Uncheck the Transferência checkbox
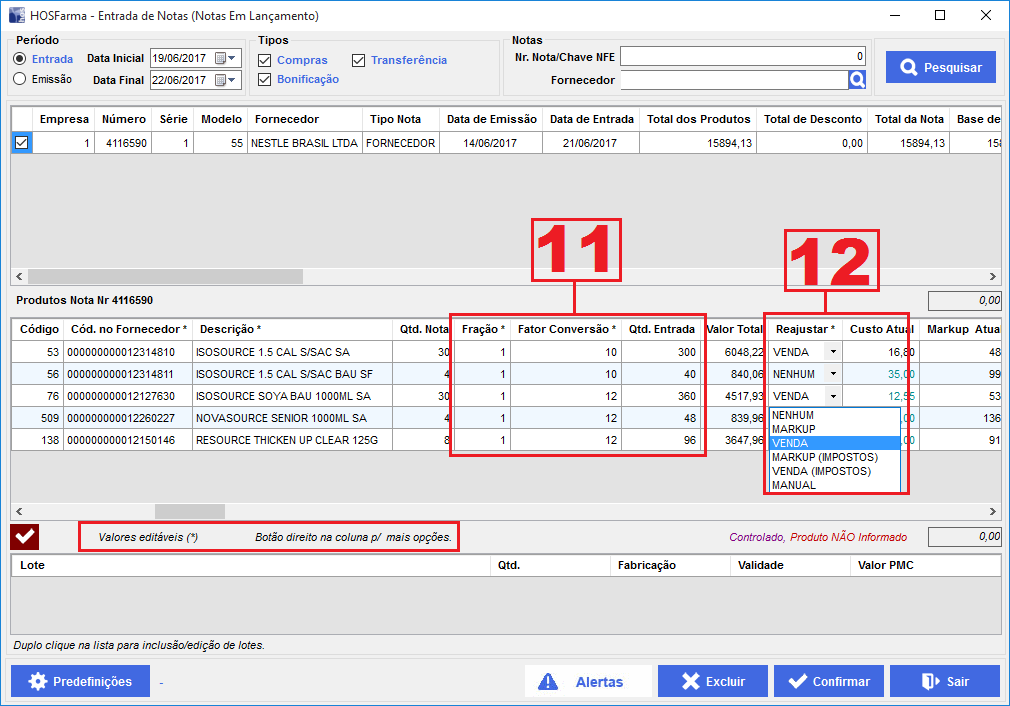 coord(359,60)
